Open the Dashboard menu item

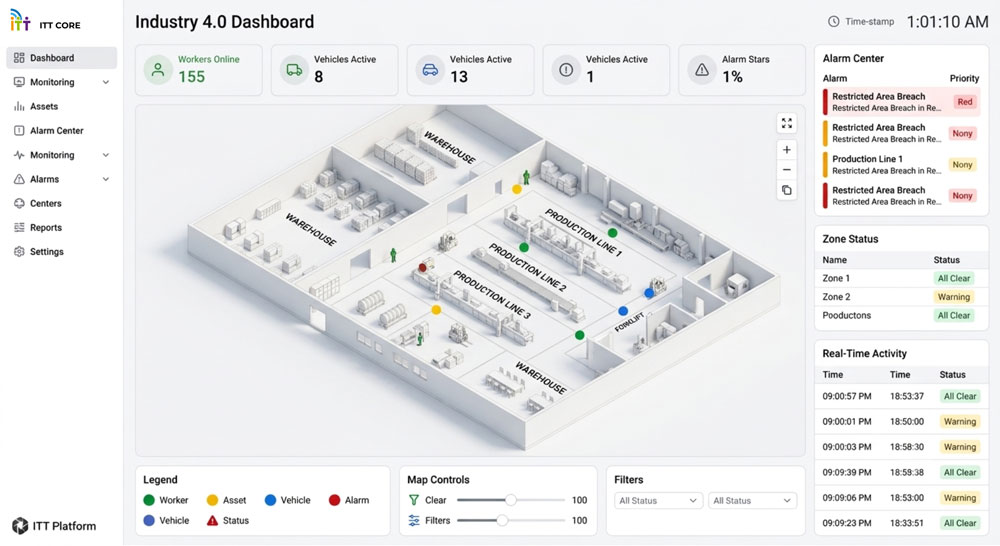tap(62, 58)
